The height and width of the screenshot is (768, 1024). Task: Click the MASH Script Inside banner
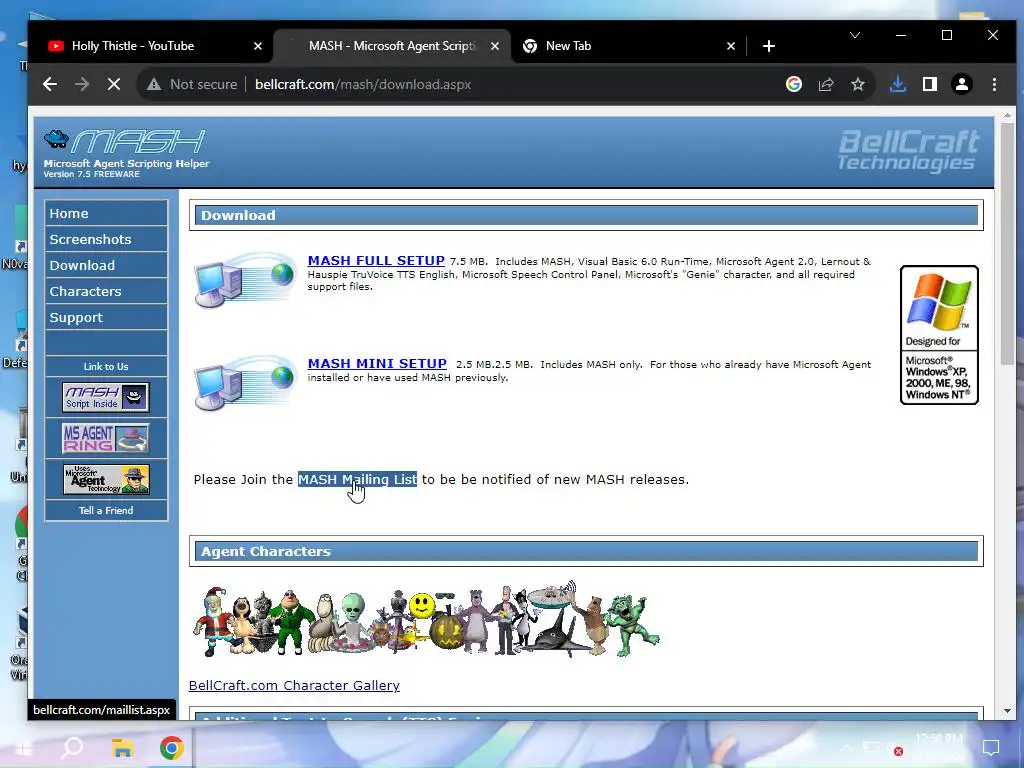(106, 397)
